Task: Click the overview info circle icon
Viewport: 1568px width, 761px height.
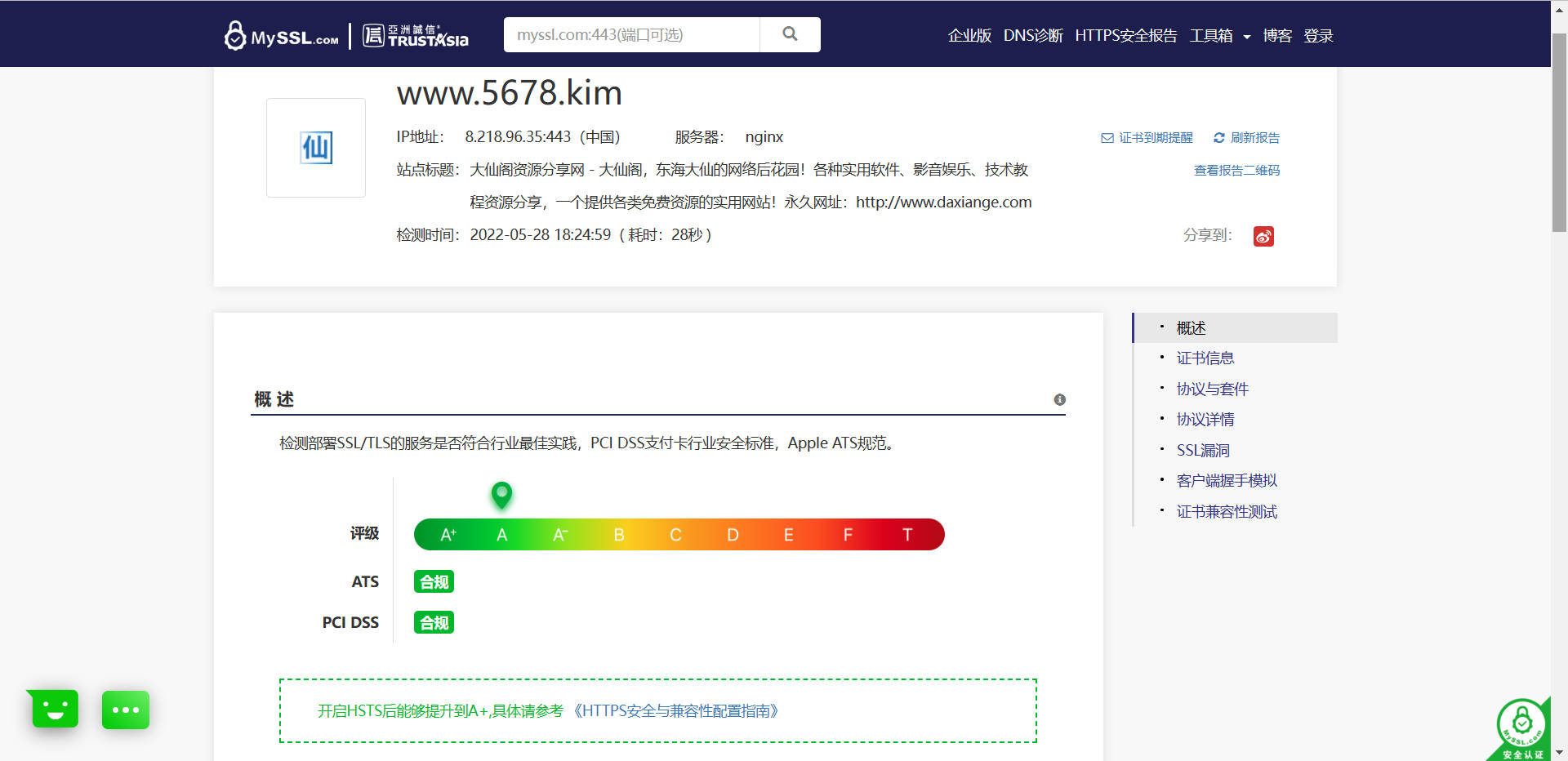Action: [1059, 399]
